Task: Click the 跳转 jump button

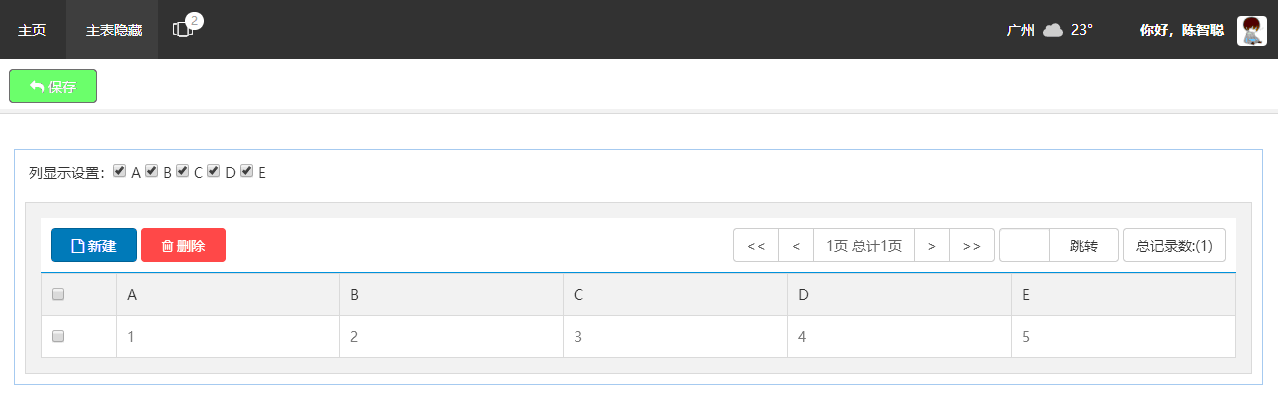Action: click(1084, 245)
